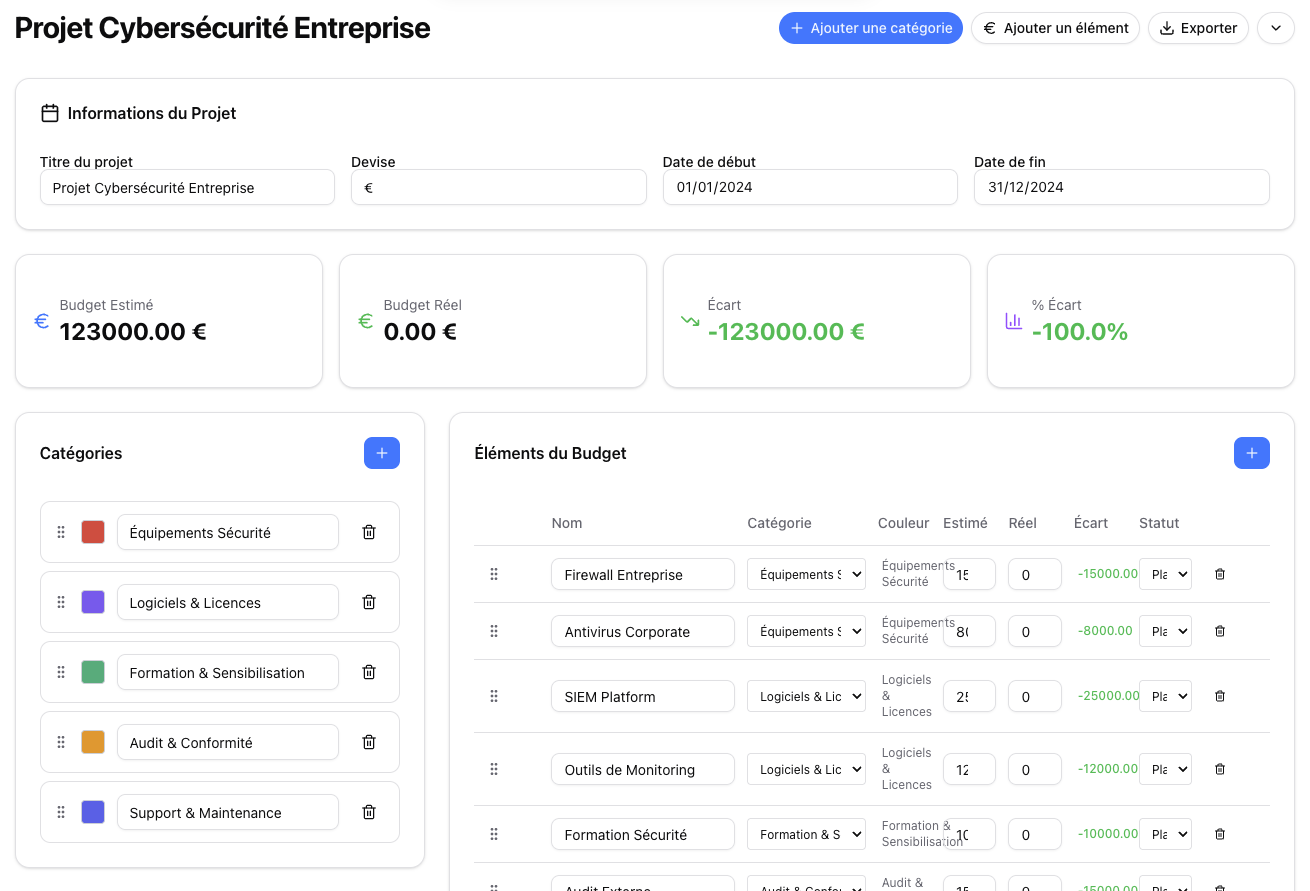
Task: Grab drag handle of Logiciels & Licences category
Action: pos(61,602)
